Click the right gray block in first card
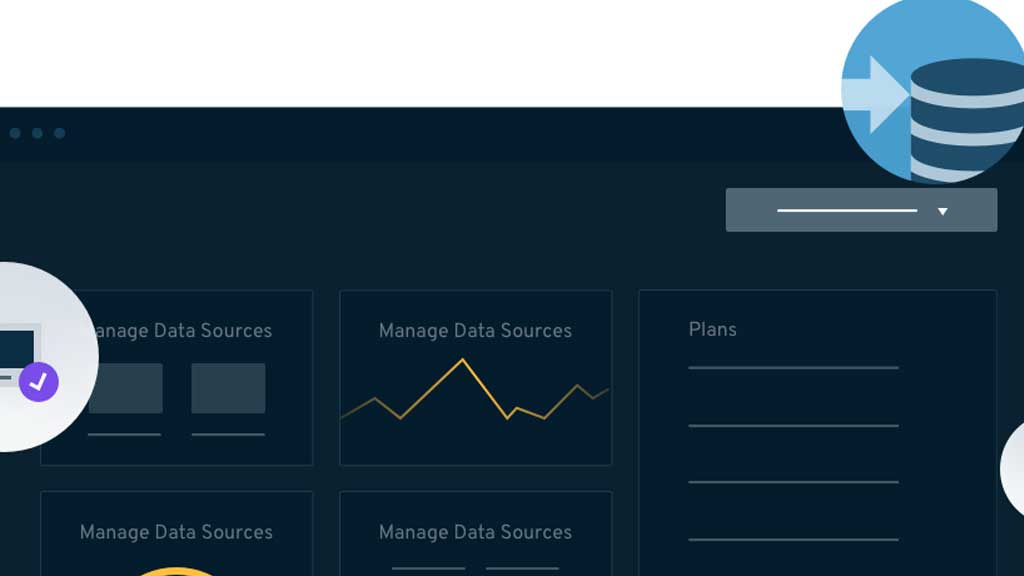Image resolution: width=1024 pixels, height=576 pixels. coord(228,388)
